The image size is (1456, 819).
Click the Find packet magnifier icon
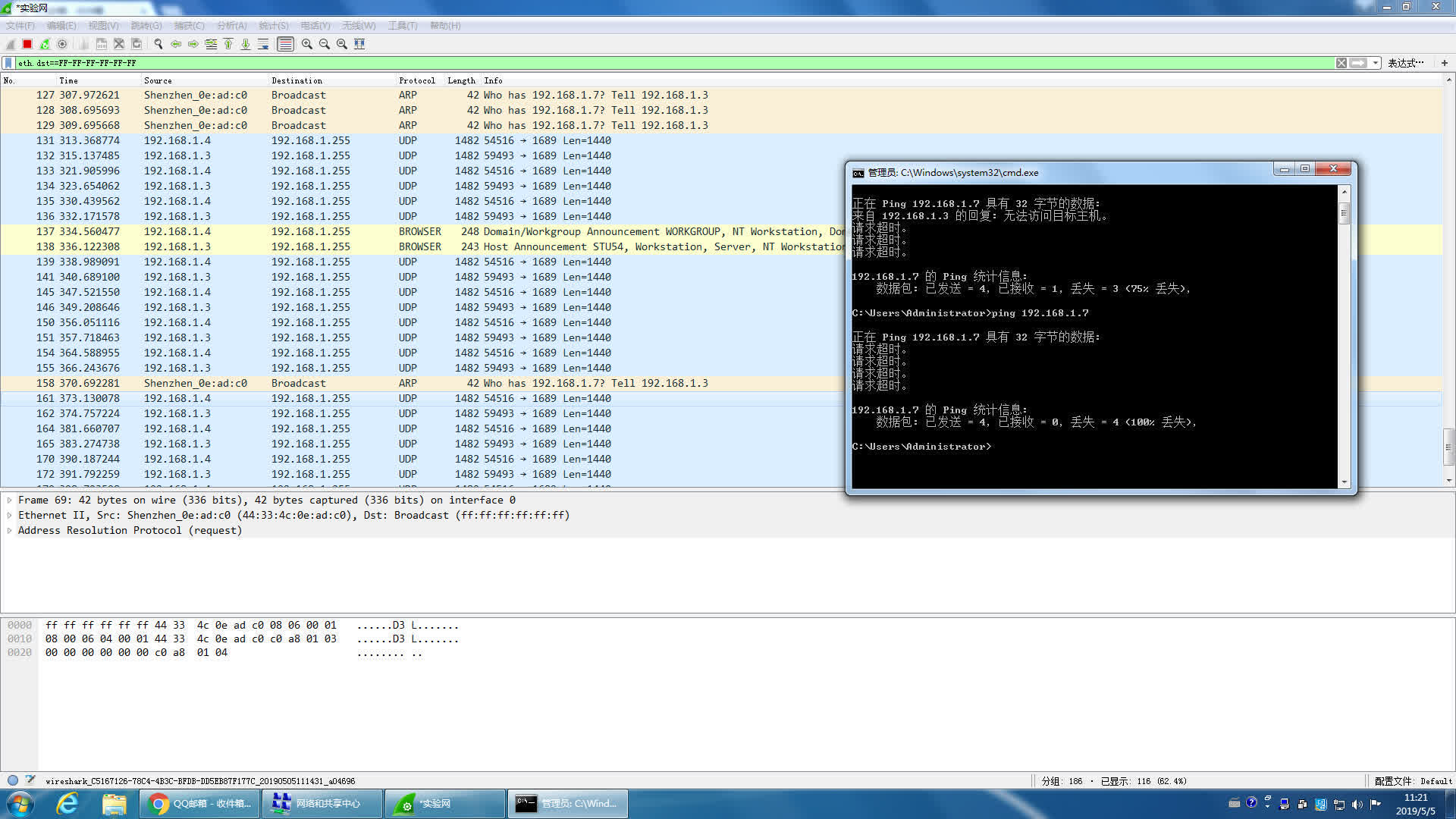(x=158, y=44)
